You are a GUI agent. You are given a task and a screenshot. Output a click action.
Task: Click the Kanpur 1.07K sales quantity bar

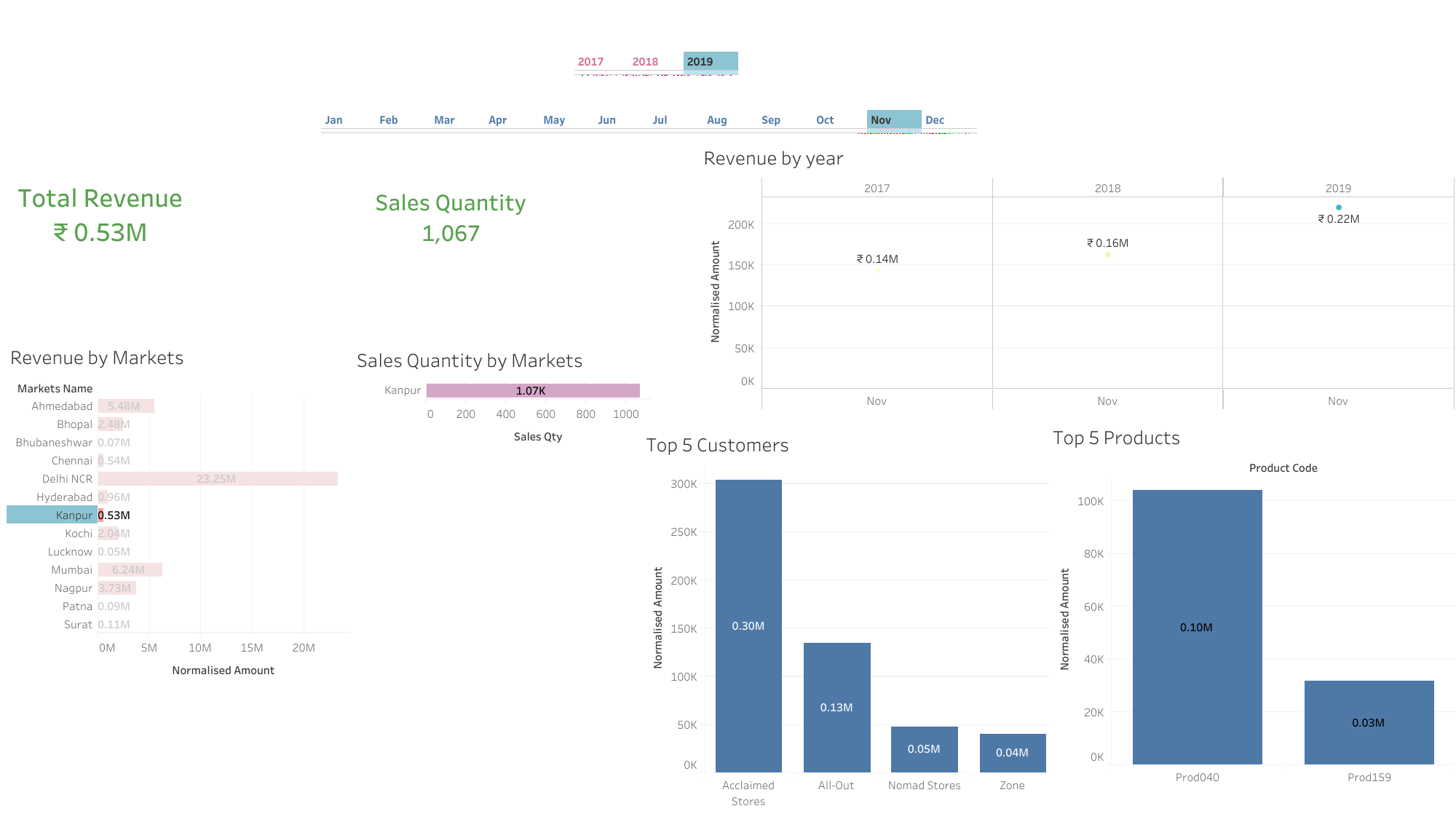coord(533,391)
